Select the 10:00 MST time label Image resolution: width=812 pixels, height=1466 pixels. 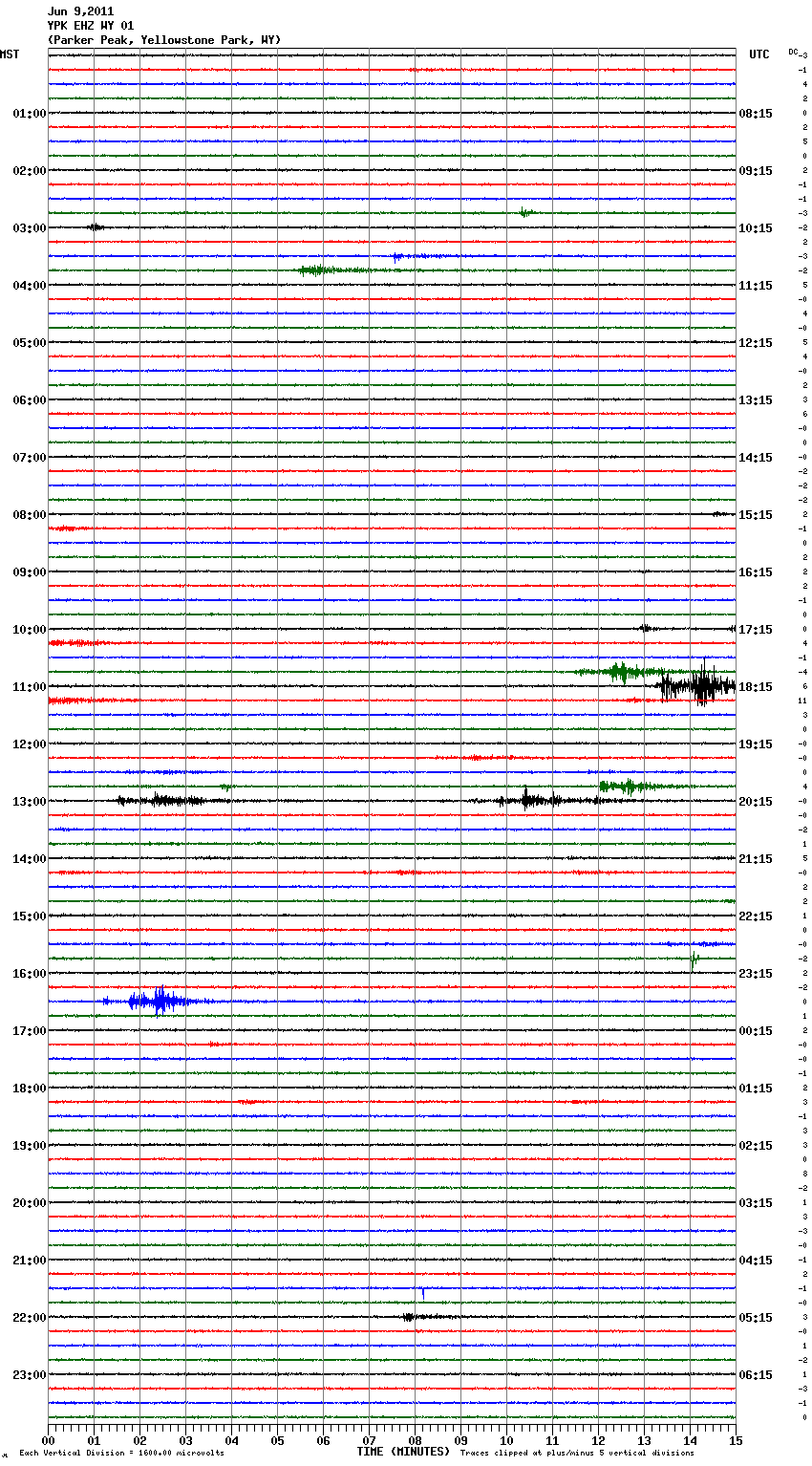click(x=30, y=630)
